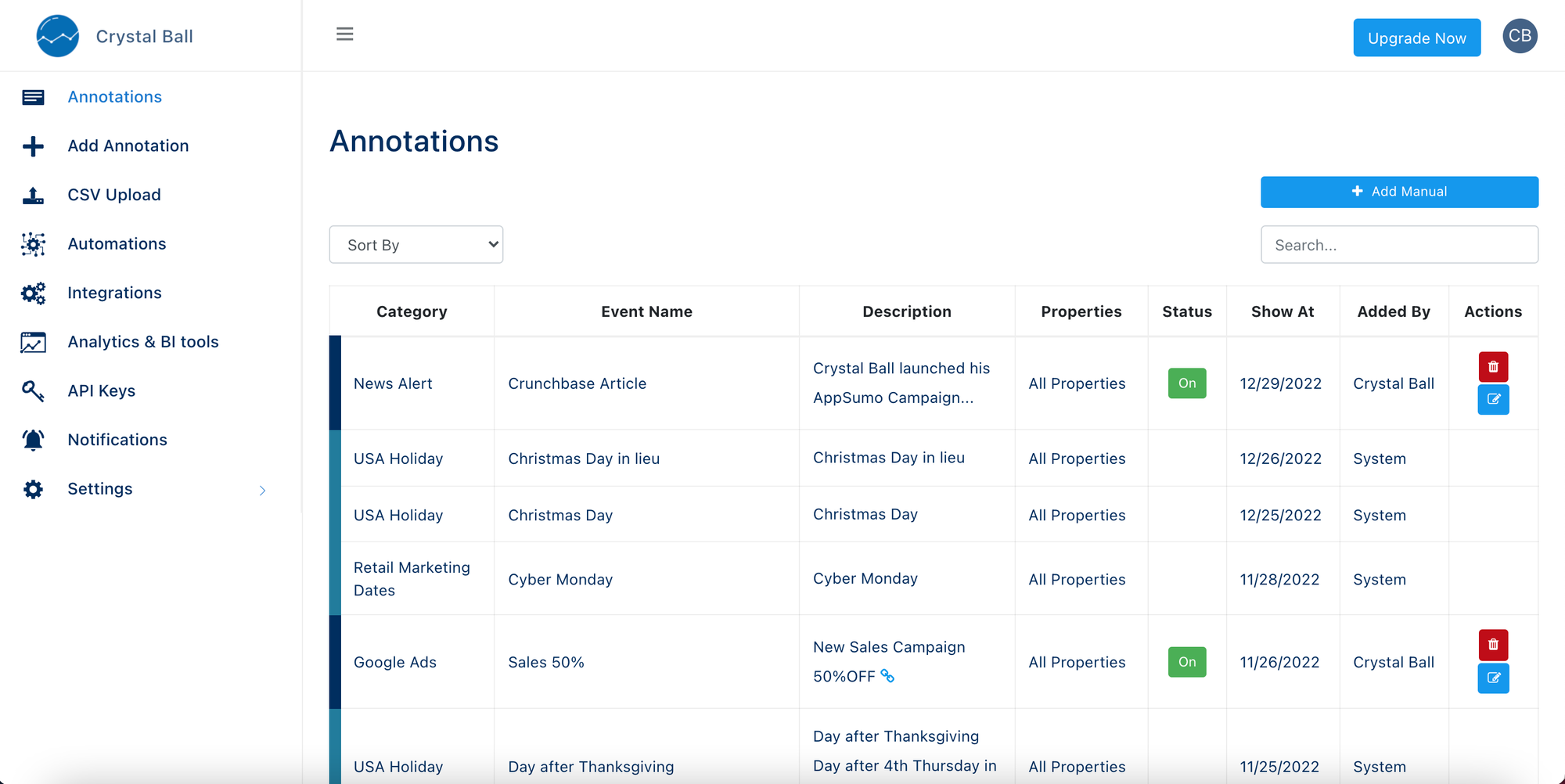Open the Sort By dropdown
Viewport: 1565px width, 784px height.
point(416,245)
